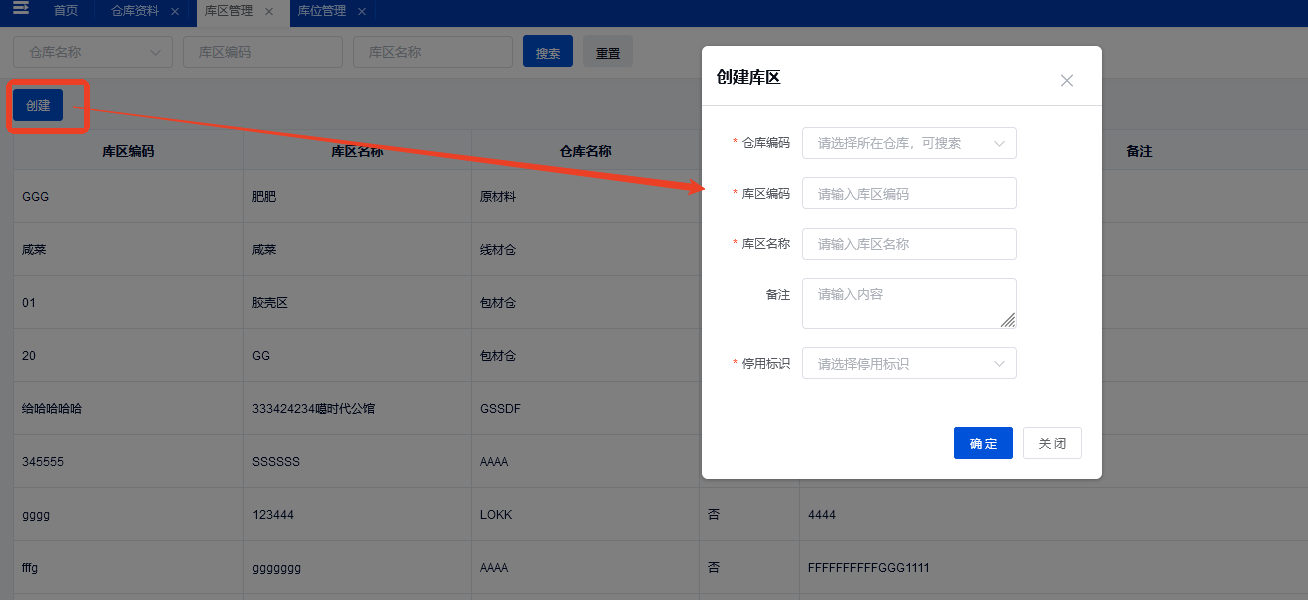Click the 库区编码 input in the dialog
The height and width of the screenshot is (600, 1308).
908,193
